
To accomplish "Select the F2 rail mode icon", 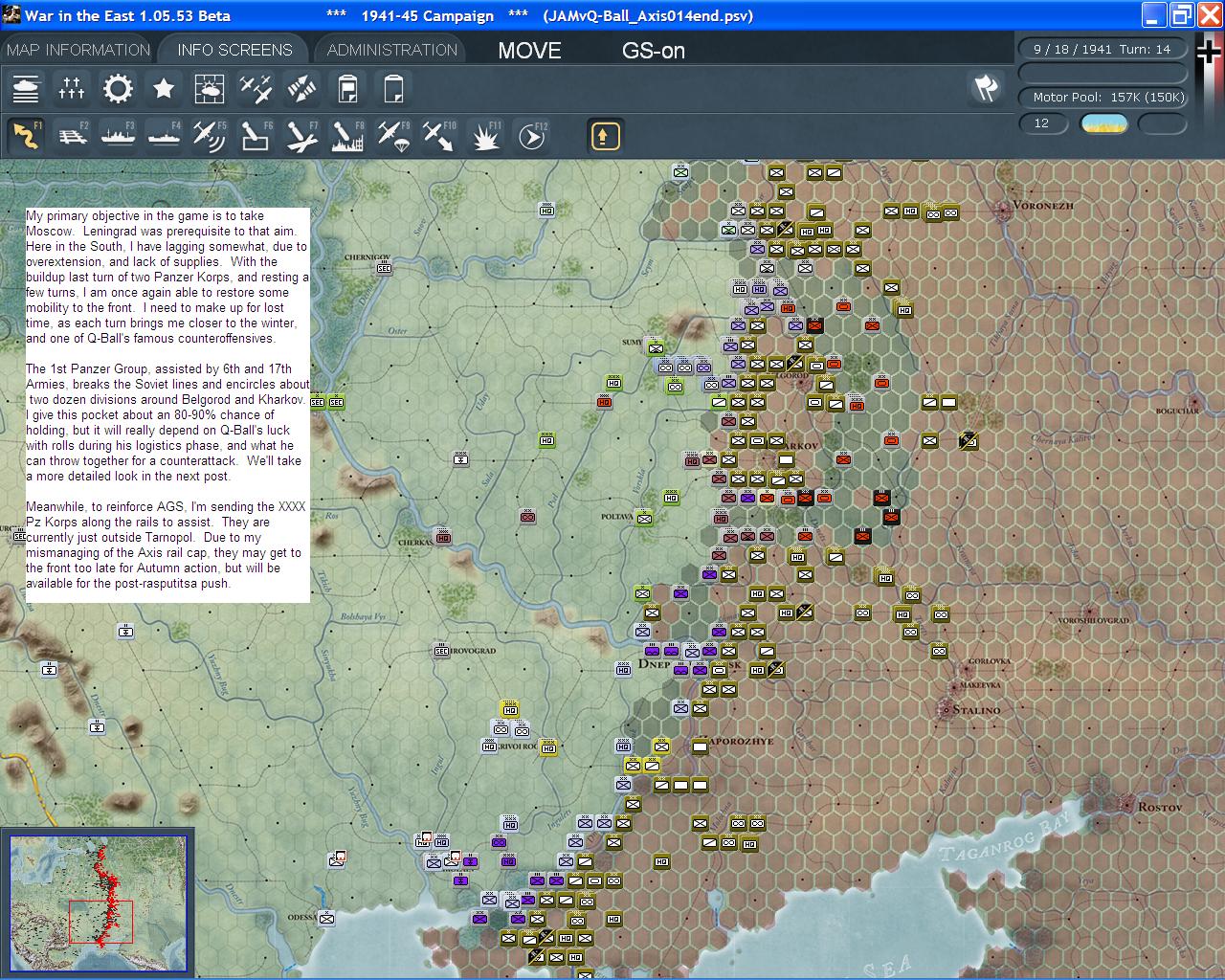I will click(72, 136).
